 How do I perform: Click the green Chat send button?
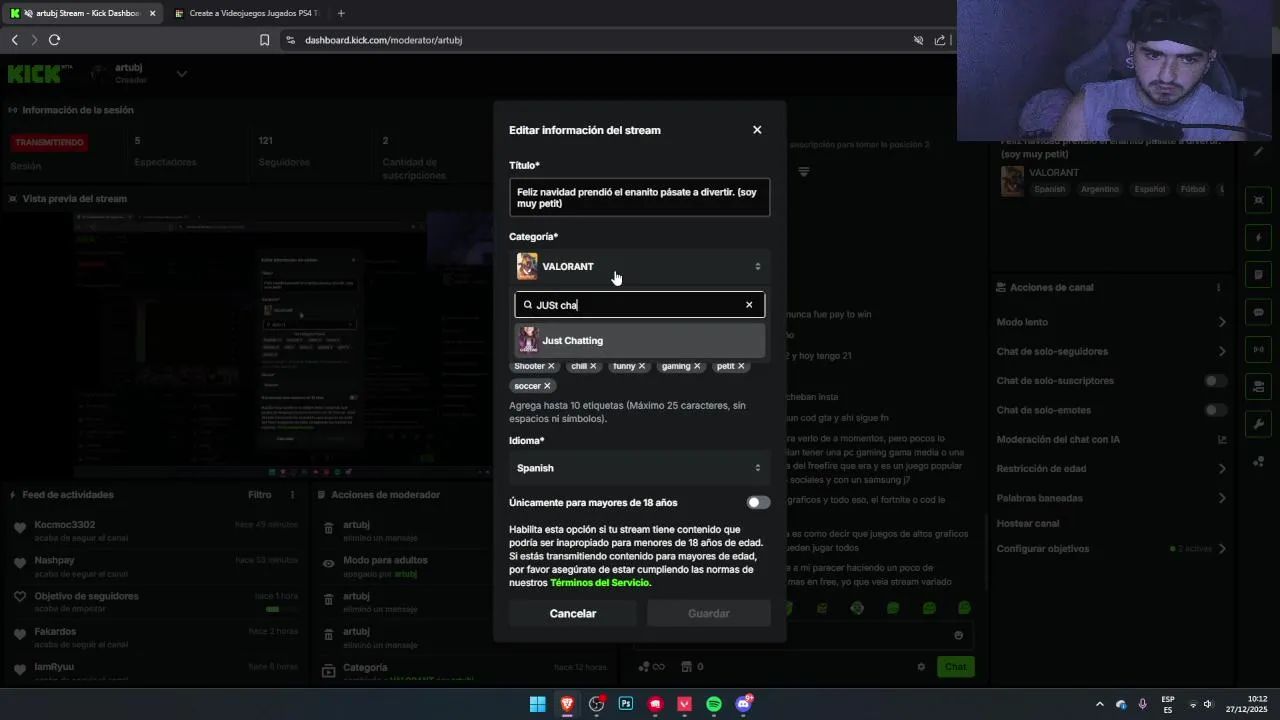pos(956,667)
